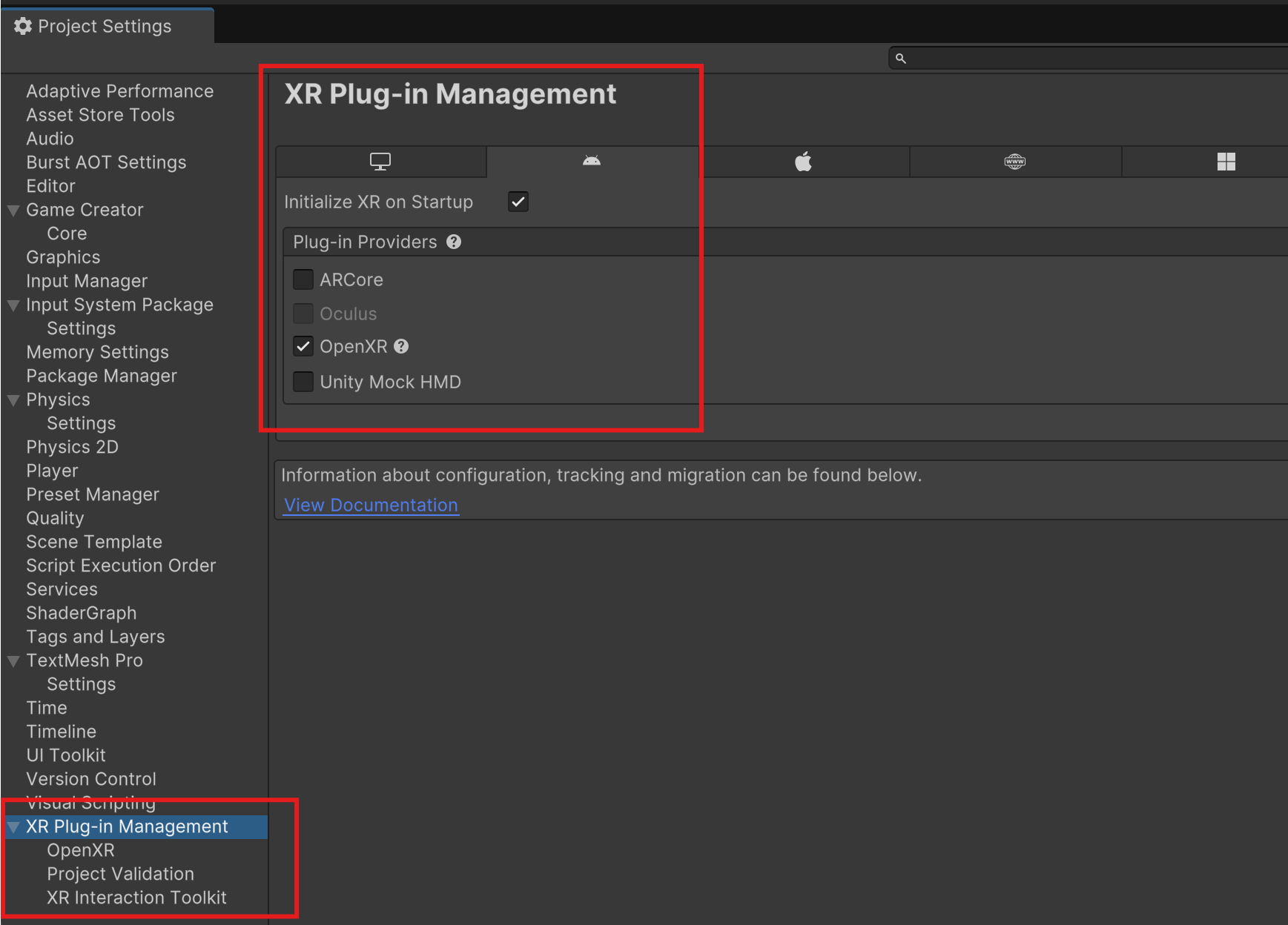Open the Player settings category
Screen dimensions: 1288x925
pyautogui.click(x=52, y=471)
